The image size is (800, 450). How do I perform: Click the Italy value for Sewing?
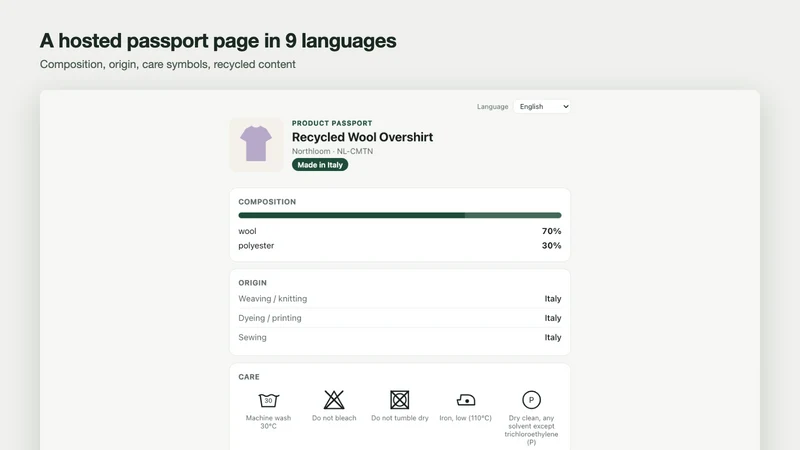(x=553, y=337)
